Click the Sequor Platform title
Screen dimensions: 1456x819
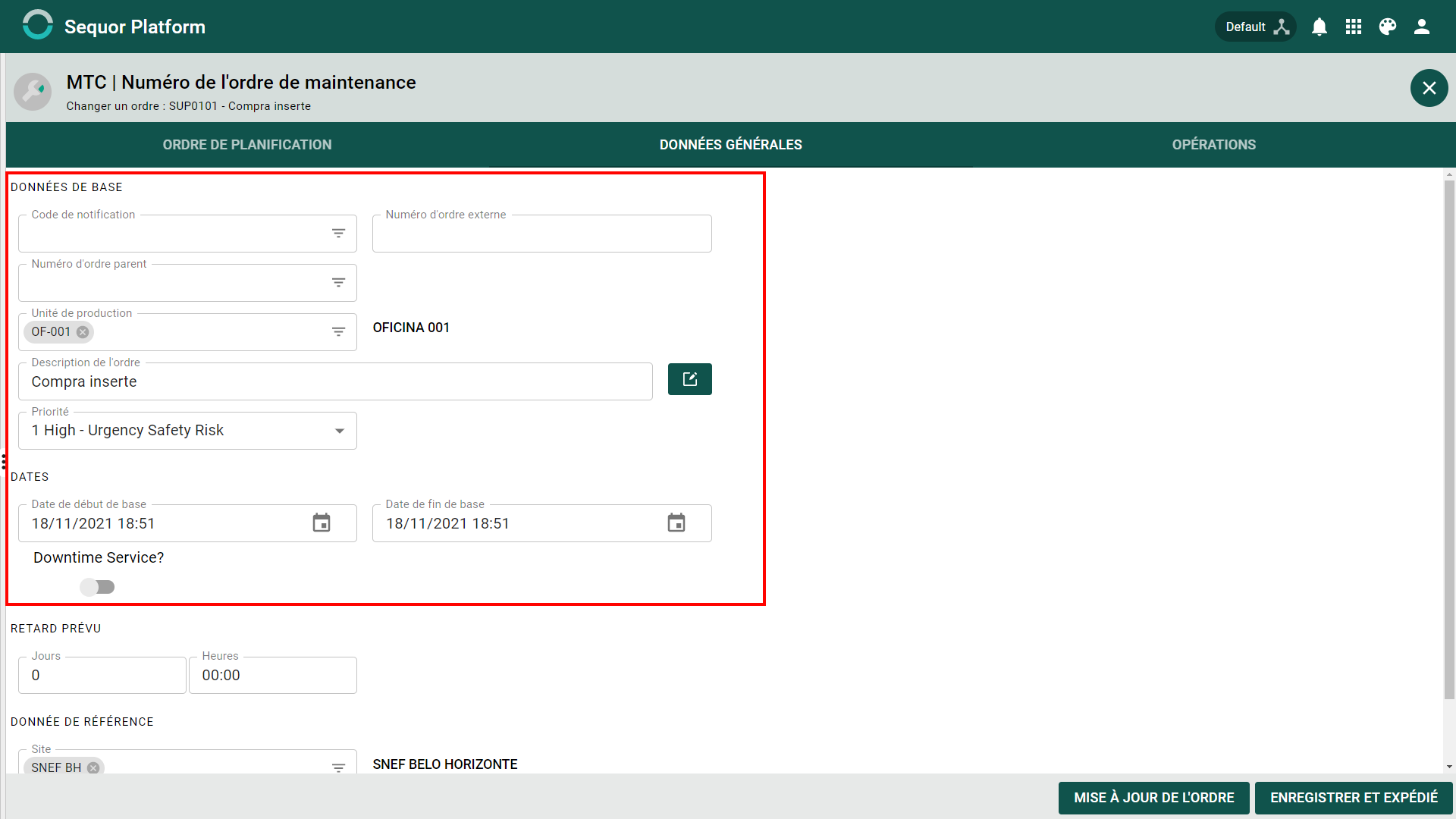coord(135,27)
